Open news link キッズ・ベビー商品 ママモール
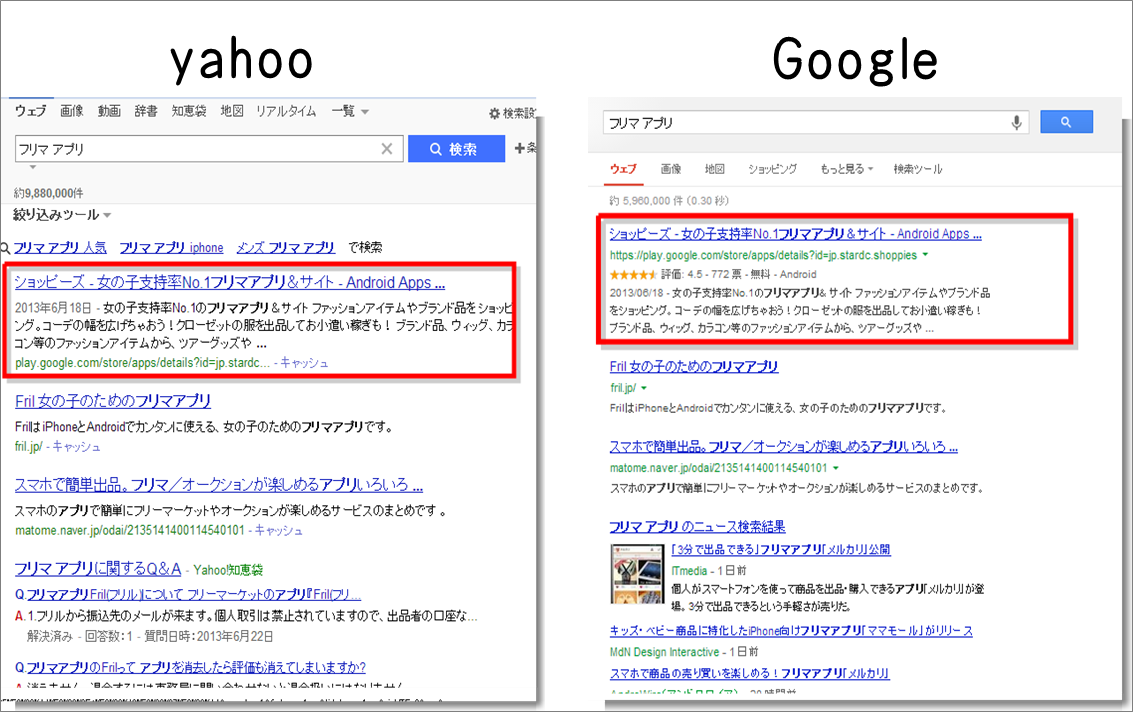This screenshot has height=712, width=1133. (791, 630)
